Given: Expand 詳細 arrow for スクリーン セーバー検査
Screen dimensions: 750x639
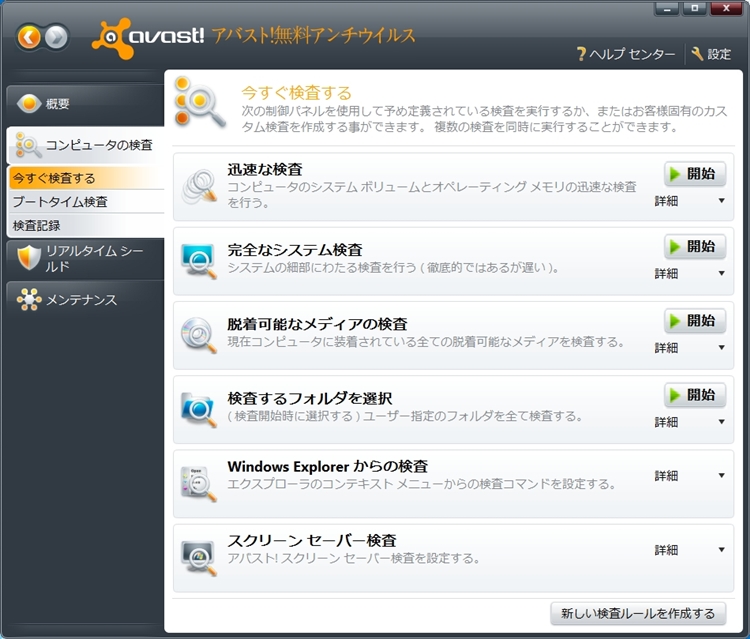Looking at the screenshot, I should 721,550.
